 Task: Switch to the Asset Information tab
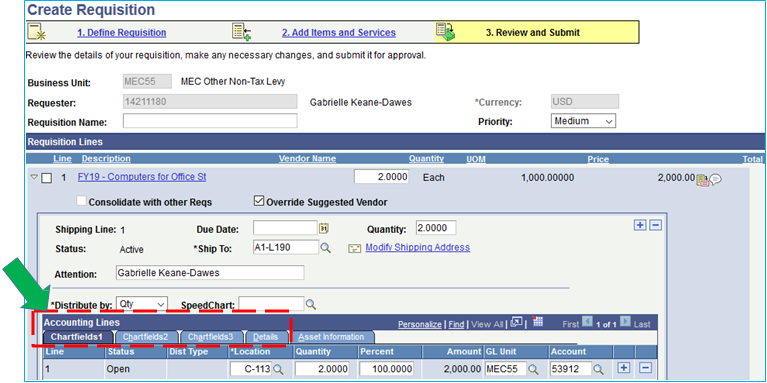pyautogui.click(x=331, y=337)
